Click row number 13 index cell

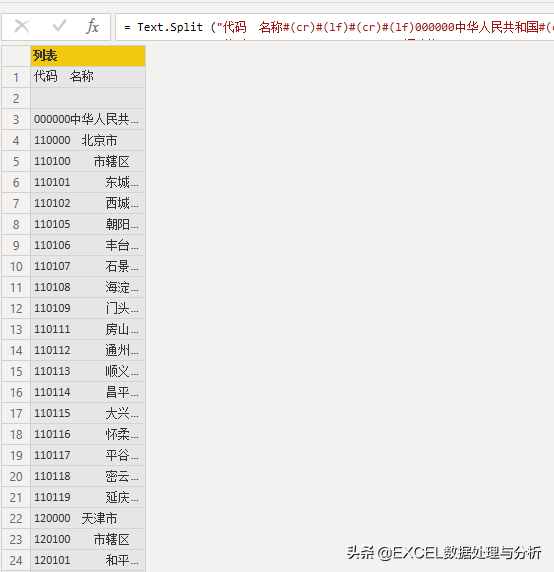coord(16,329)
